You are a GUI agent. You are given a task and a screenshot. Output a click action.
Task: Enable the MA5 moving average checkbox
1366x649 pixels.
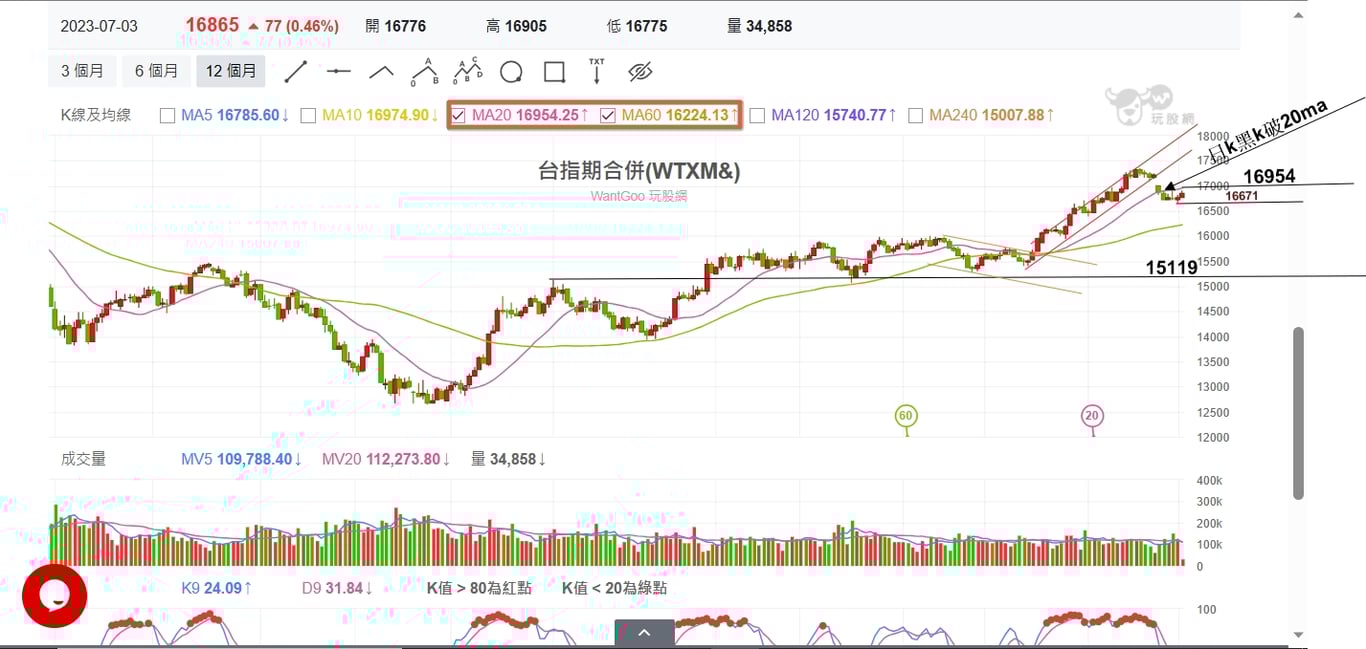pos(167,115)
